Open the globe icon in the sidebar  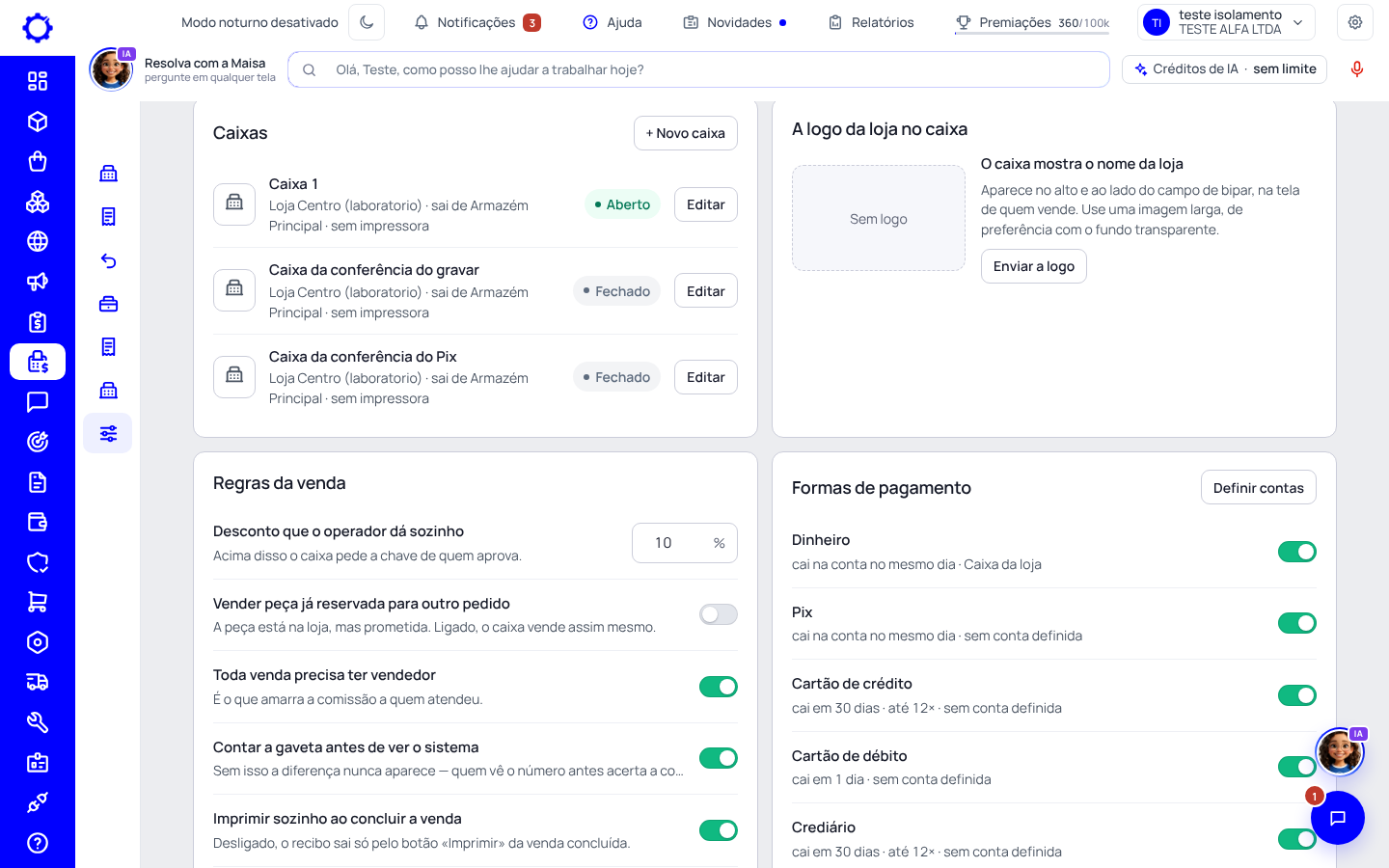38,241
